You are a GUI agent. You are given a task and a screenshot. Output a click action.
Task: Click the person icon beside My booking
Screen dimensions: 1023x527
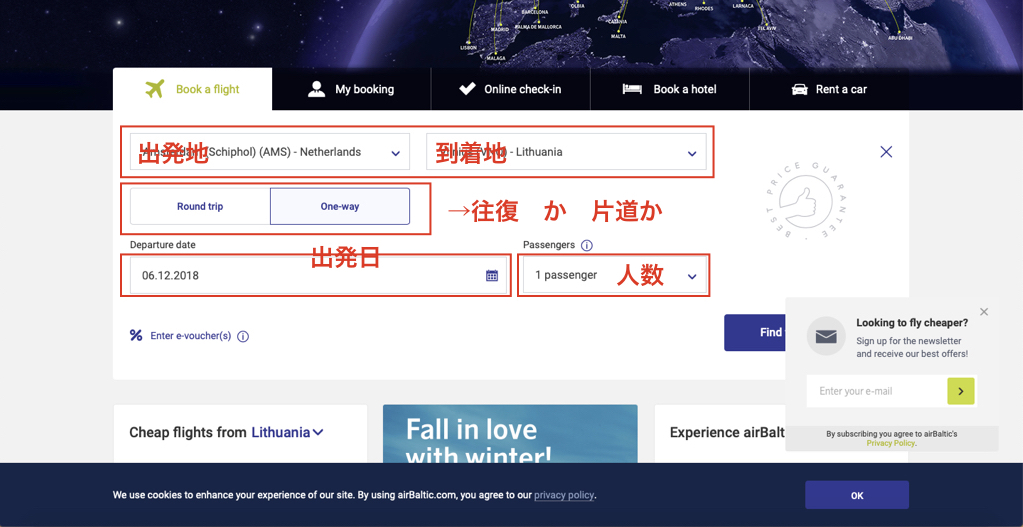(316, 89)
